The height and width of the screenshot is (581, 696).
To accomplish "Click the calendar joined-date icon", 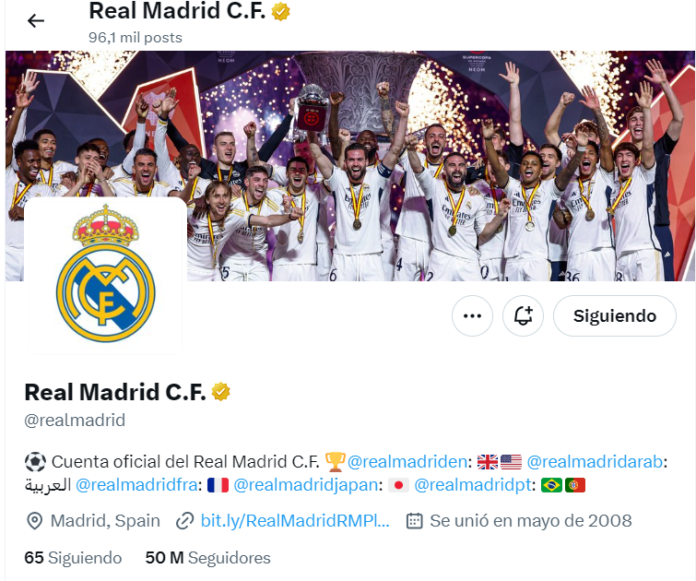I will (x=415, y=521).
